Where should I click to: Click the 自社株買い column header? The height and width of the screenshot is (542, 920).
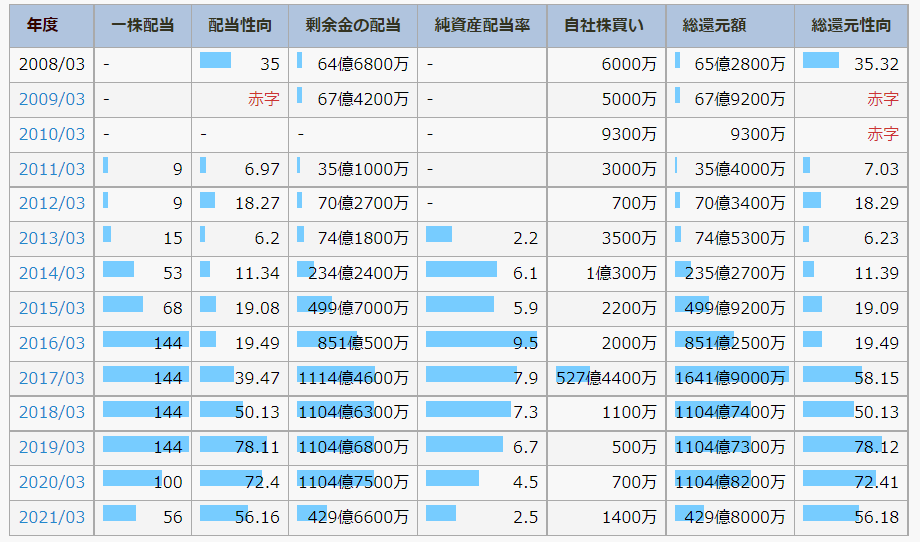tap(606, 26)
